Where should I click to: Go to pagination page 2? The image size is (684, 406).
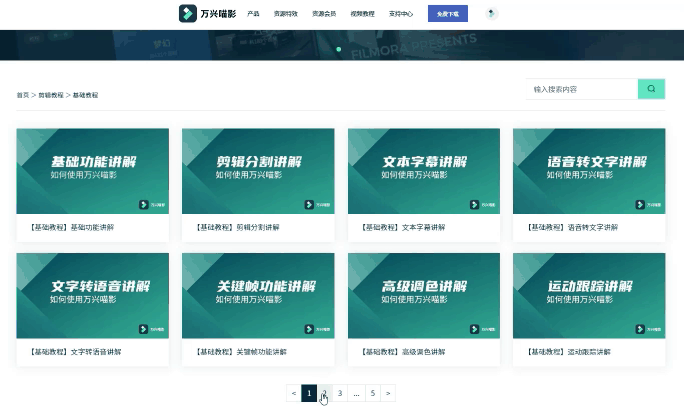[x=325, y=393]
